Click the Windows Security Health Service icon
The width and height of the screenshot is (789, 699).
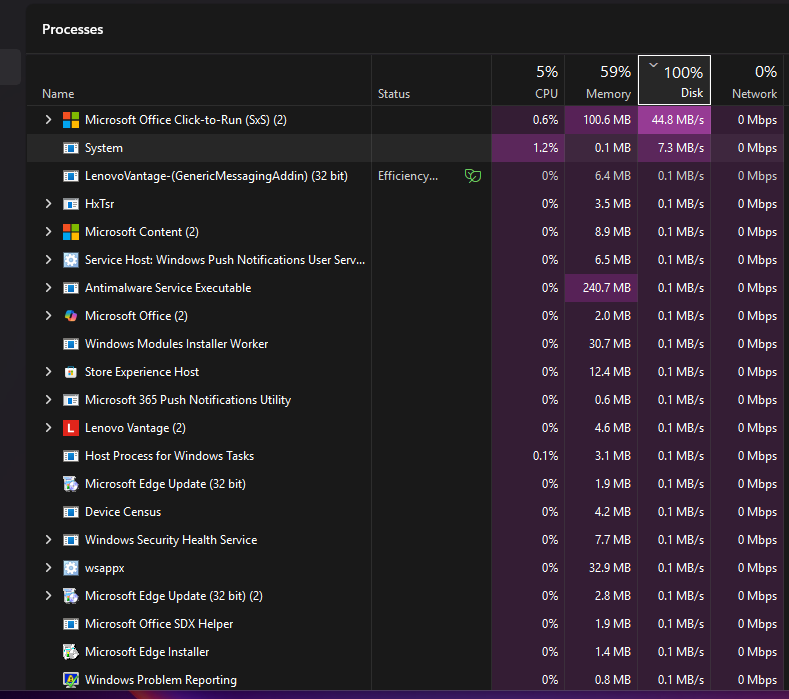coord(71,540)
